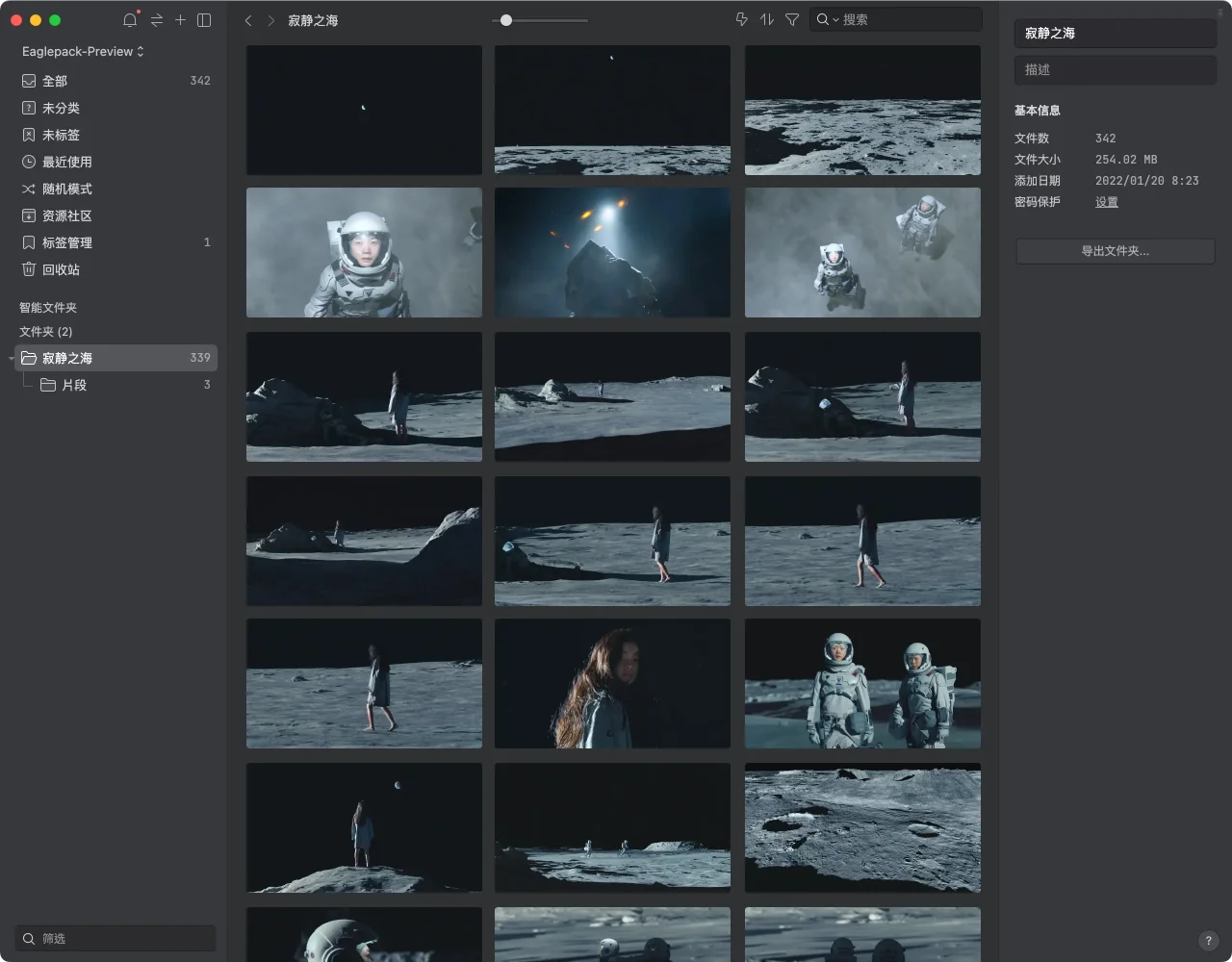Select the long-haired woman close-up thumbnail
This screenshot has width=1232, height=962.
coord(612,683)
